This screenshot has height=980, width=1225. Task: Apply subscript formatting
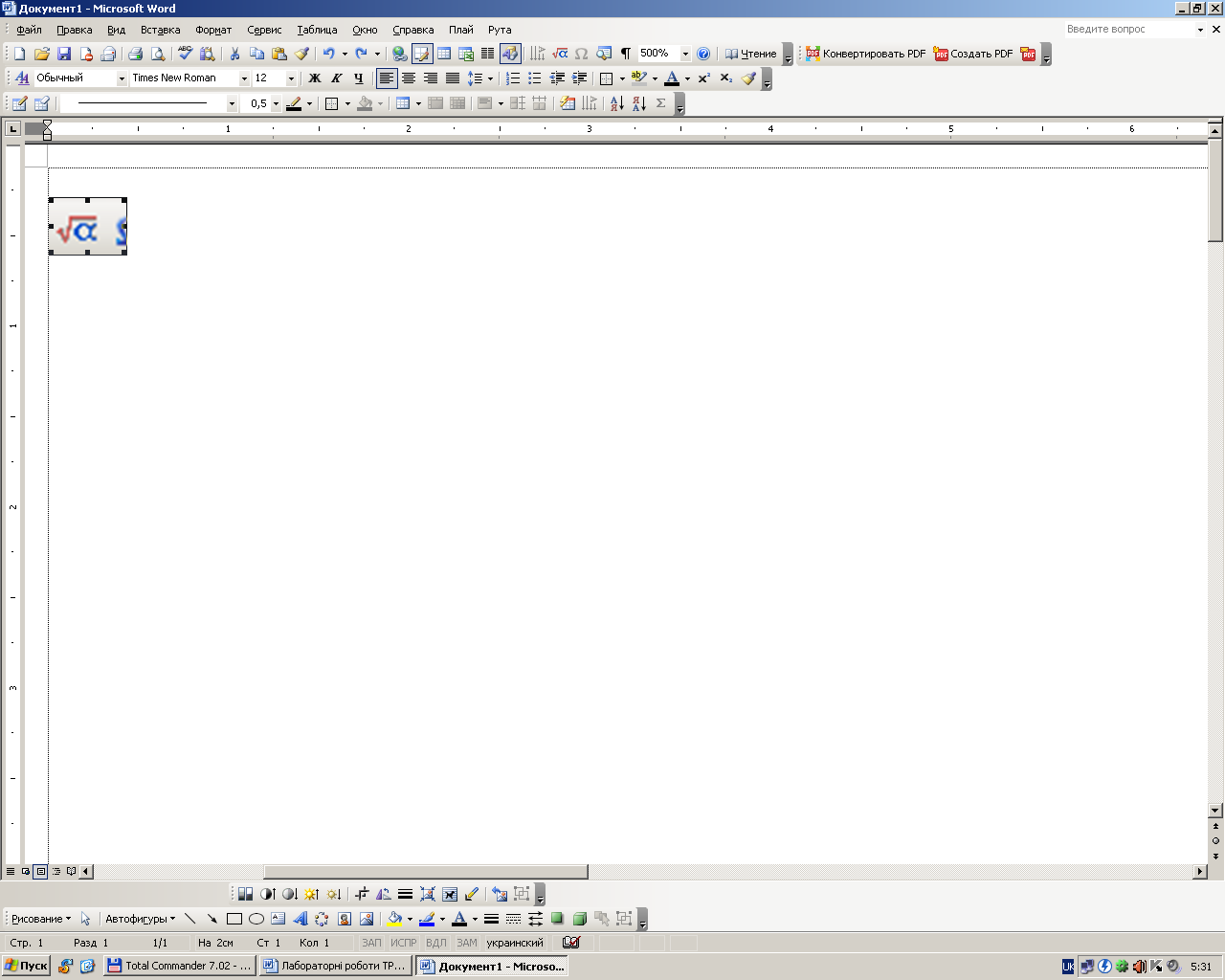tap(725, 78)
